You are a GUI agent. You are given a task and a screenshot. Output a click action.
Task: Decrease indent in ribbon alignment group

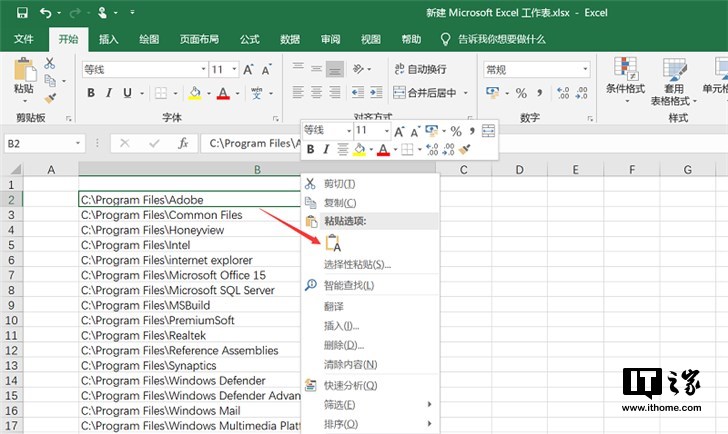[358, 92]
